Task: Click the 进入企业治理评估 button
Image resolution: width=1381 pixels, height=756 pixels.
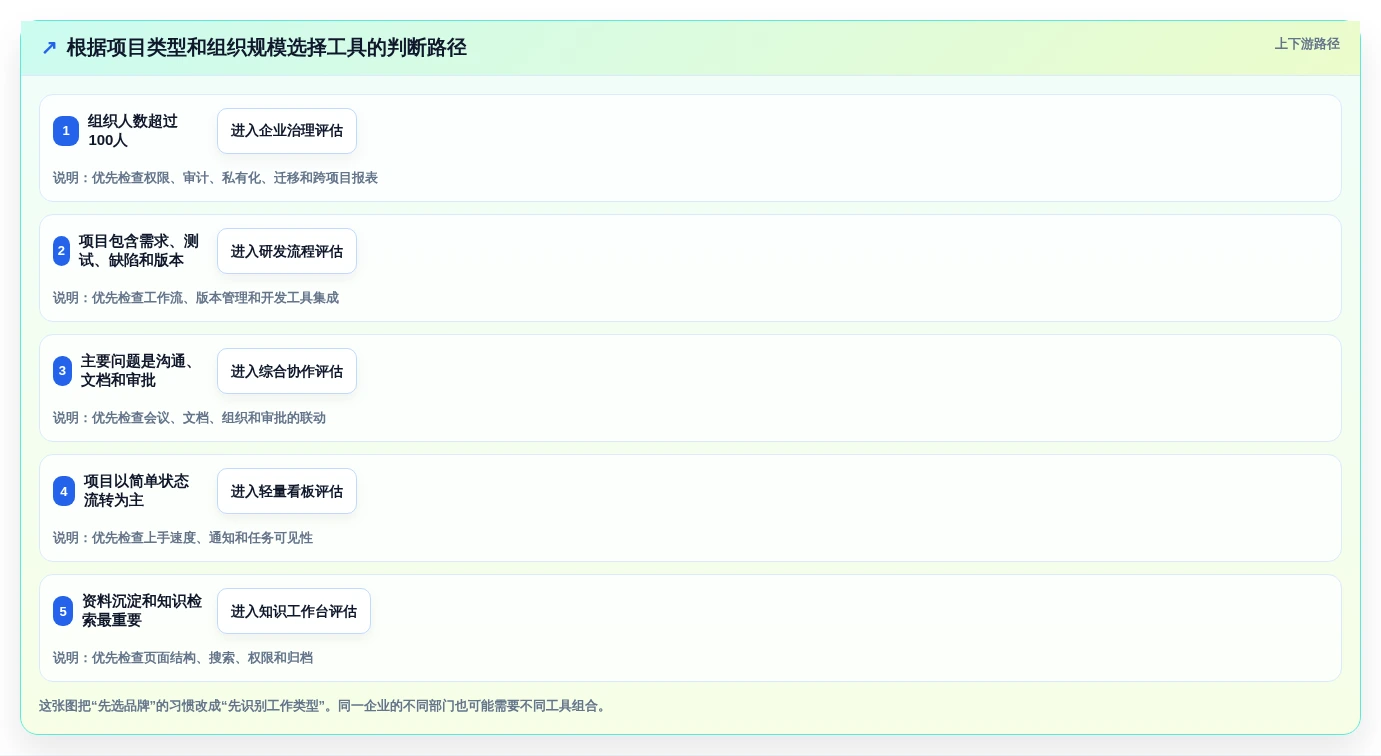Action: coord(287,131)
